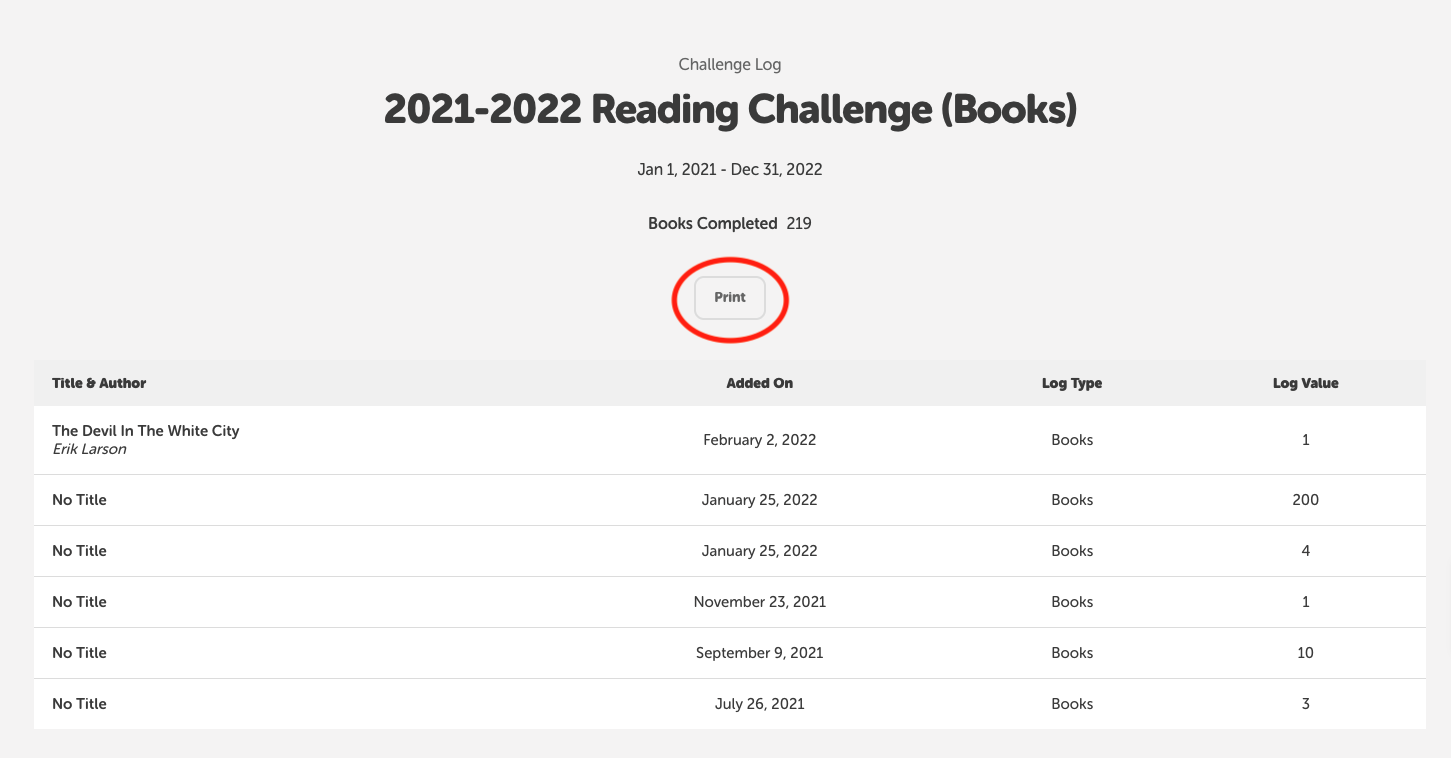Viewport: 1451px width, 758px height.
Task: Select the February 2, 2022 date cell
Action: click(x=759, y=439)
